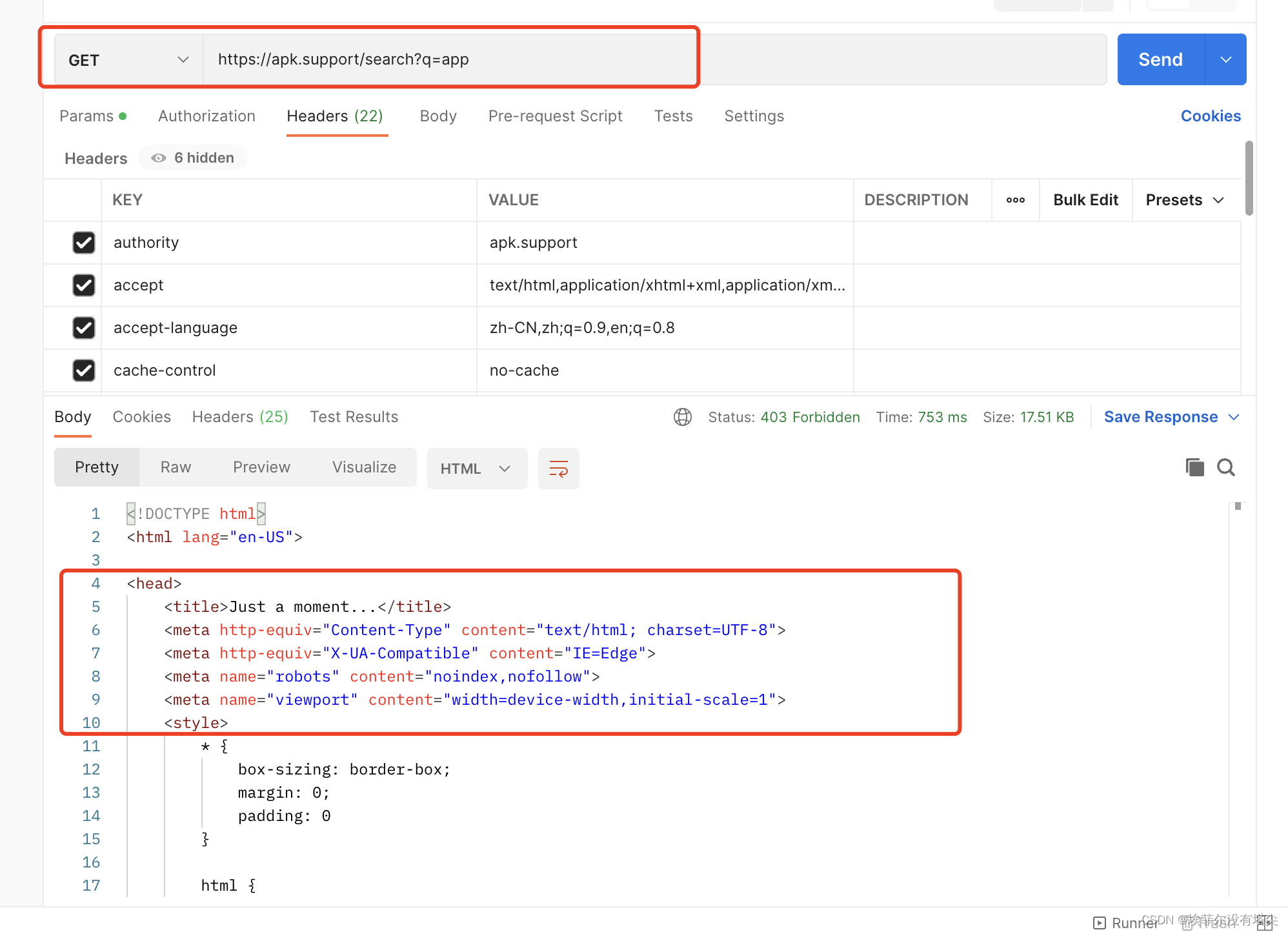Click the wrap lines icon
The image size is (1288, 932).
(x=558, y=468)
